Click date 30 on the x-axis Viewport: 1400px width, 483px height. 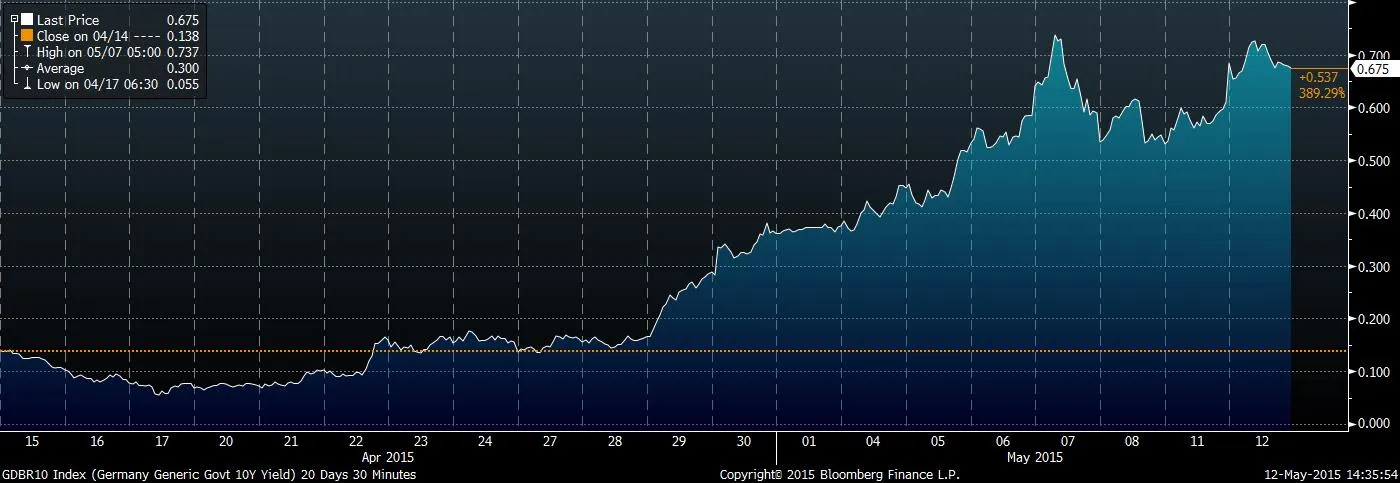click(743, 441)
